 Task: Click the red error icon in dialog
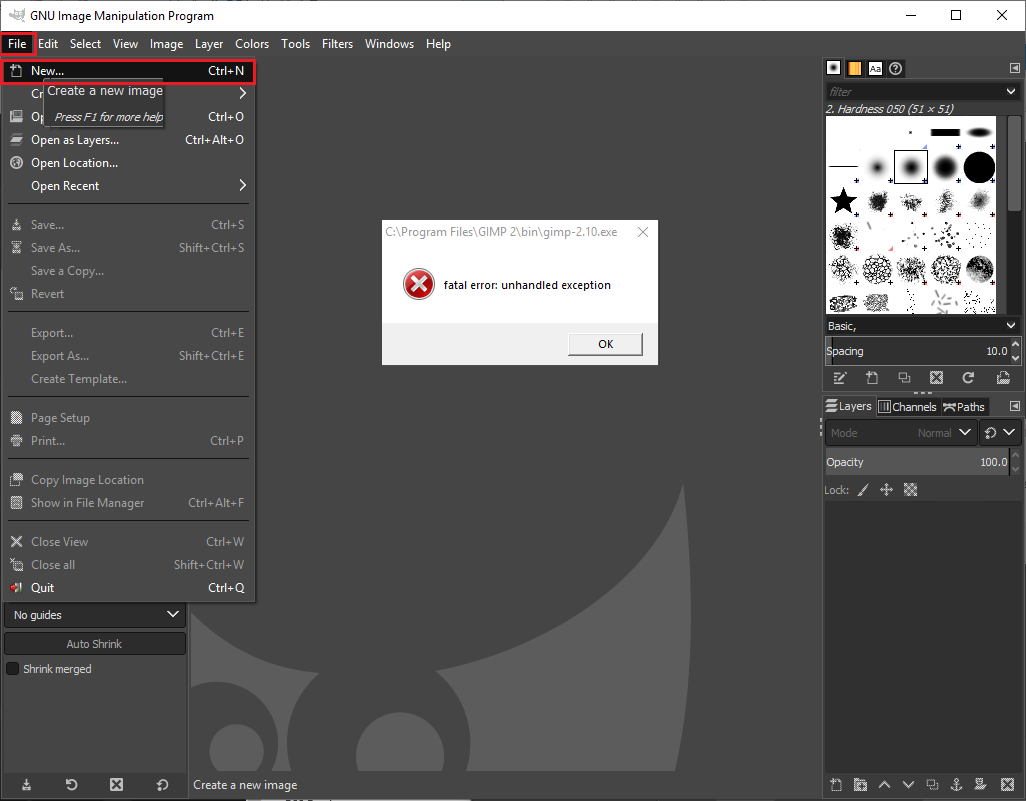click(419, 285)
